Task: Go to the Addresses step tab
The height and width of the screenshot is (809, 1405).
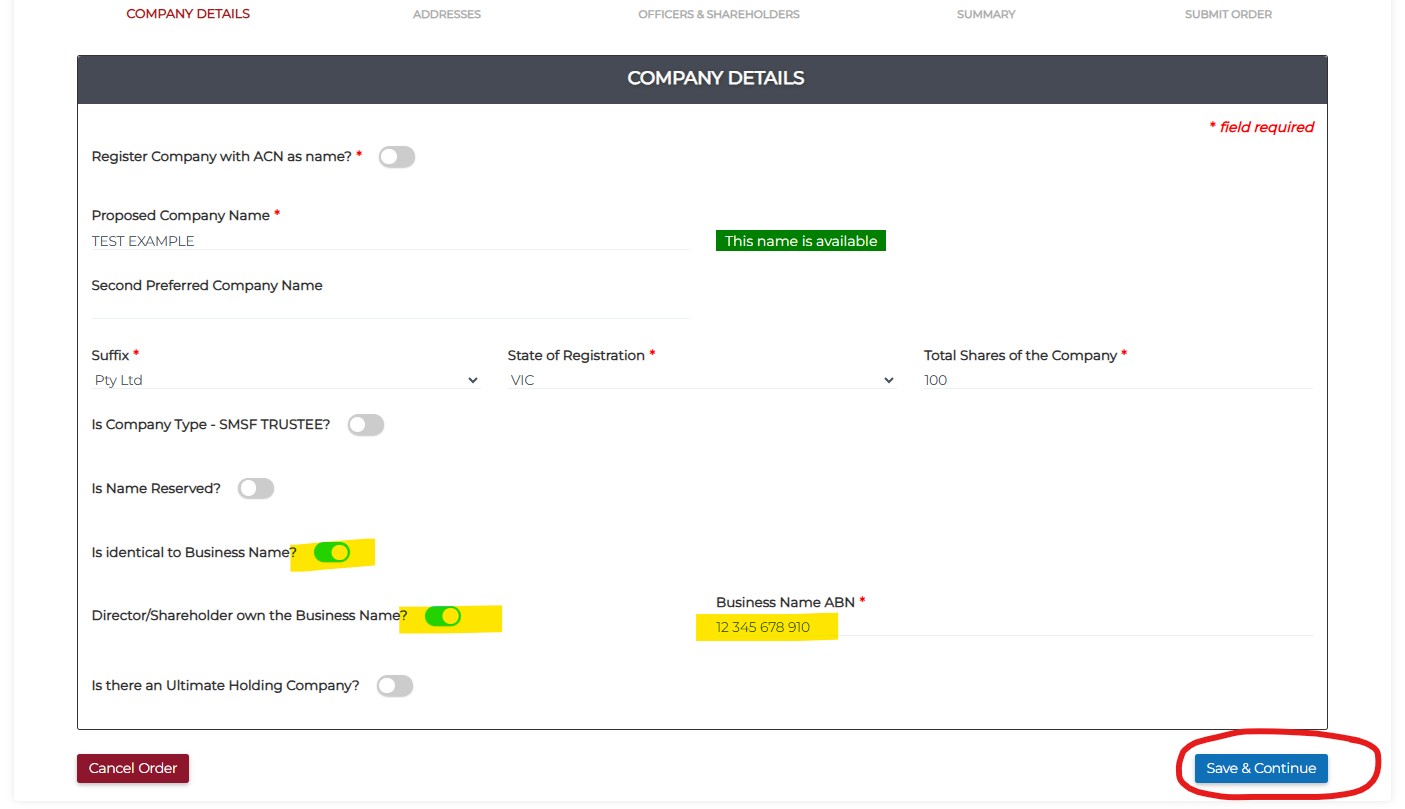Action: coord(447,14)
